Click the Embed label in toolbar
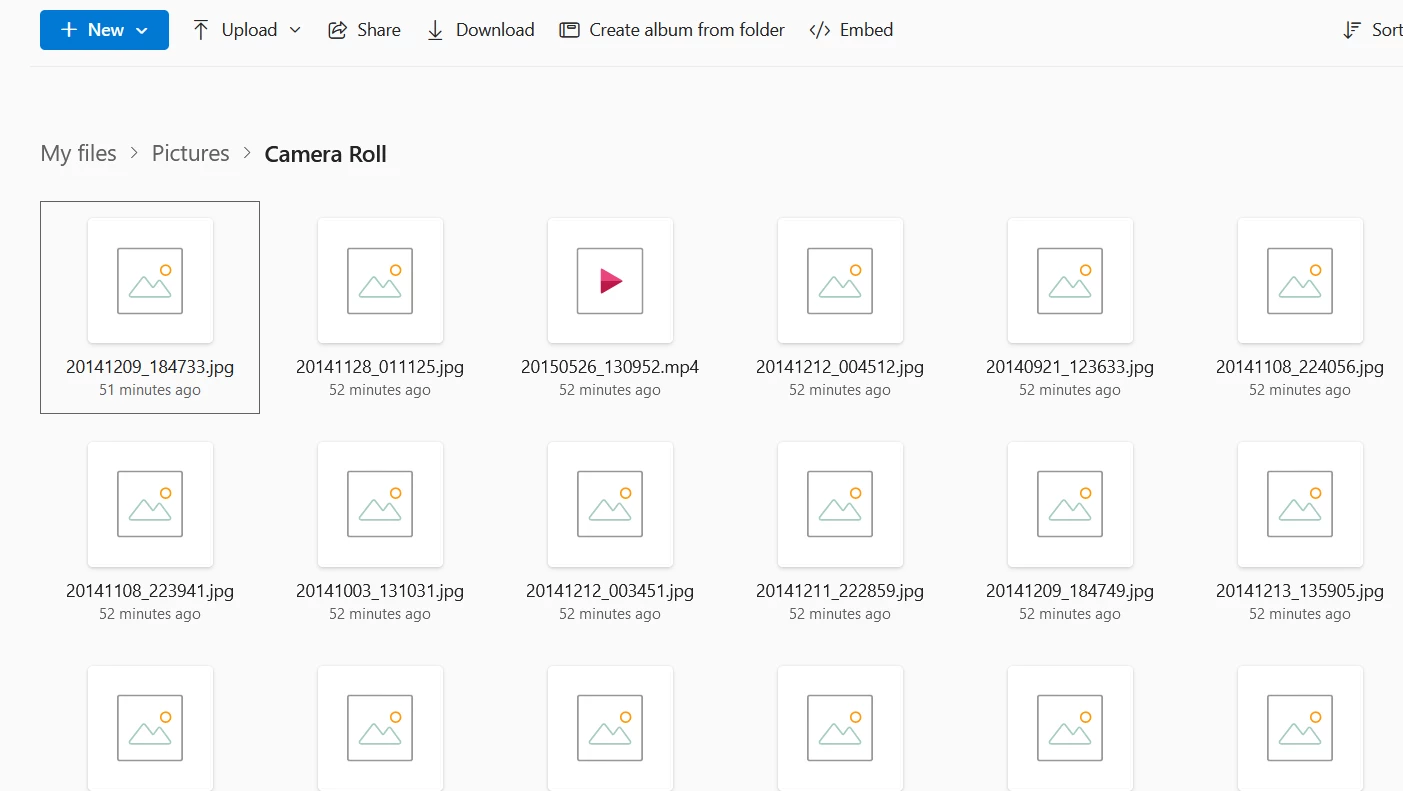The image size is (1403, 791). point(866,30)
